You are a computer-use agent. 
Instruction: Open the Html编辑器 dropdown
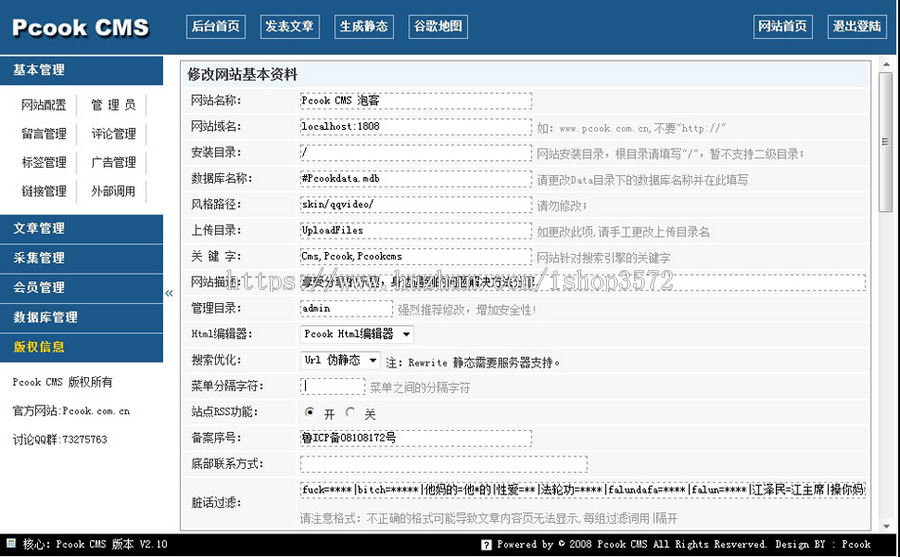click(356, 334)
